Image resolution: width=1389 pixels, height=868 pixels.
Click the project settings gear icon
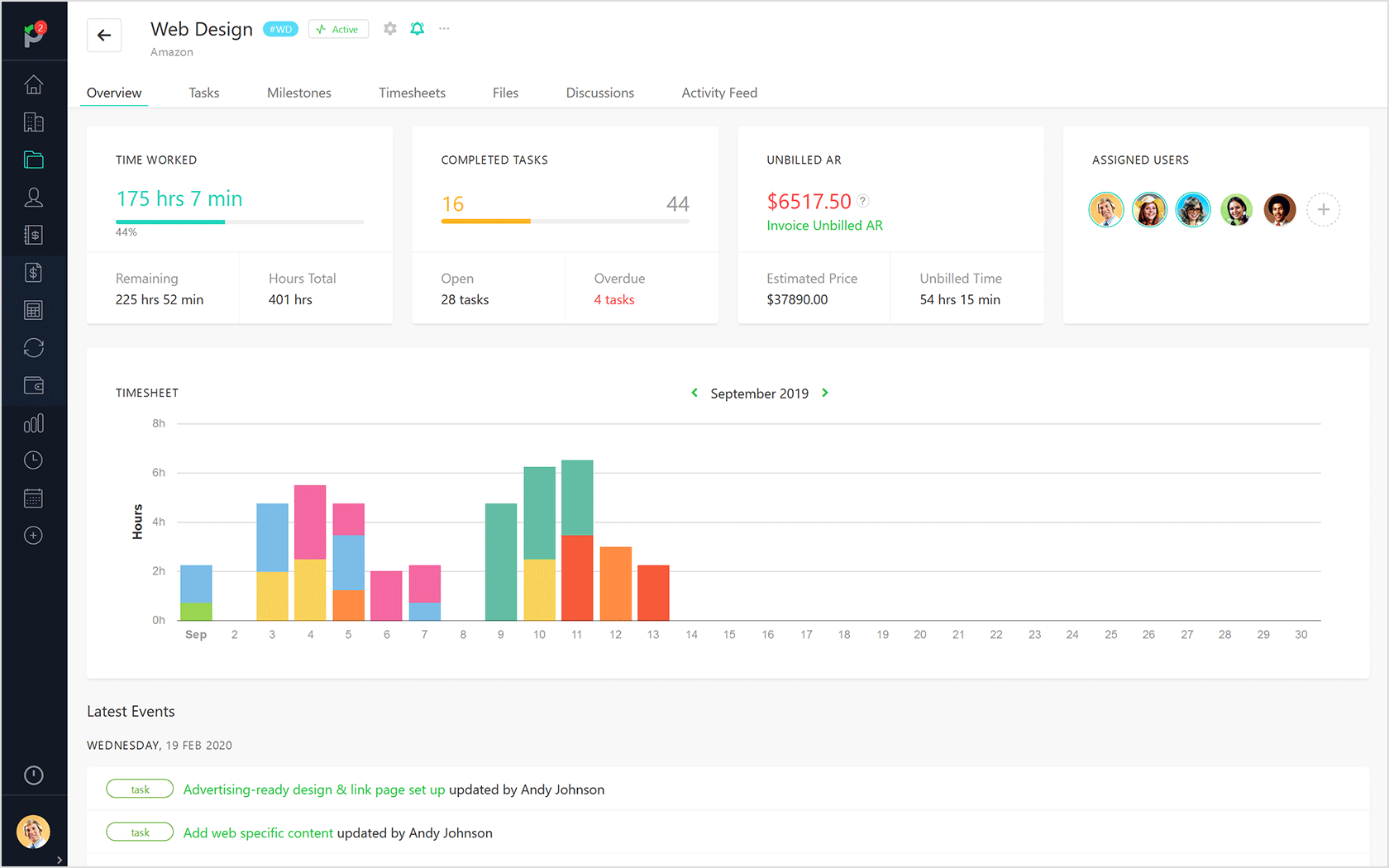389,28
